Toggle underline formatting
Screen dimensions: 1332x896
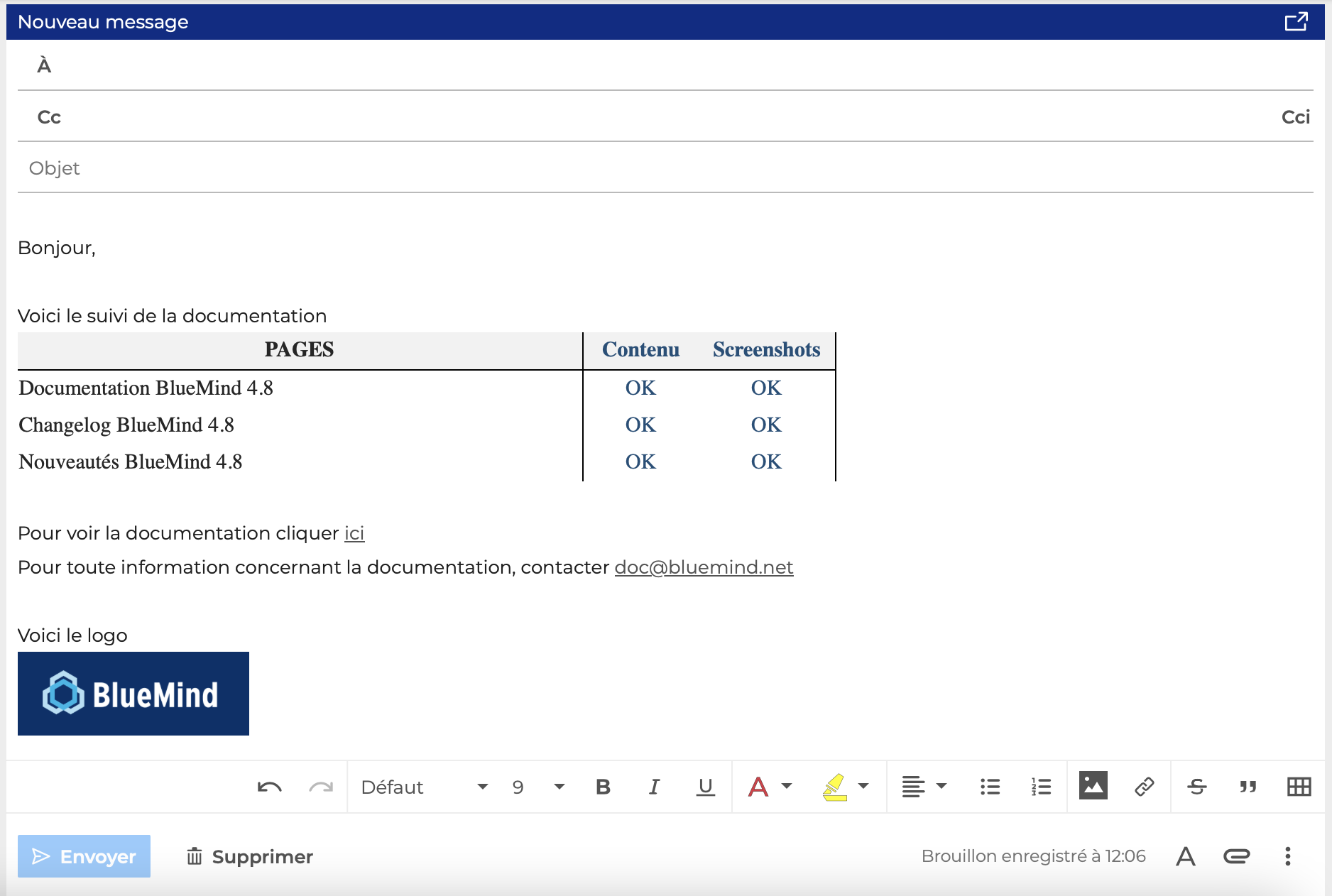705,787
